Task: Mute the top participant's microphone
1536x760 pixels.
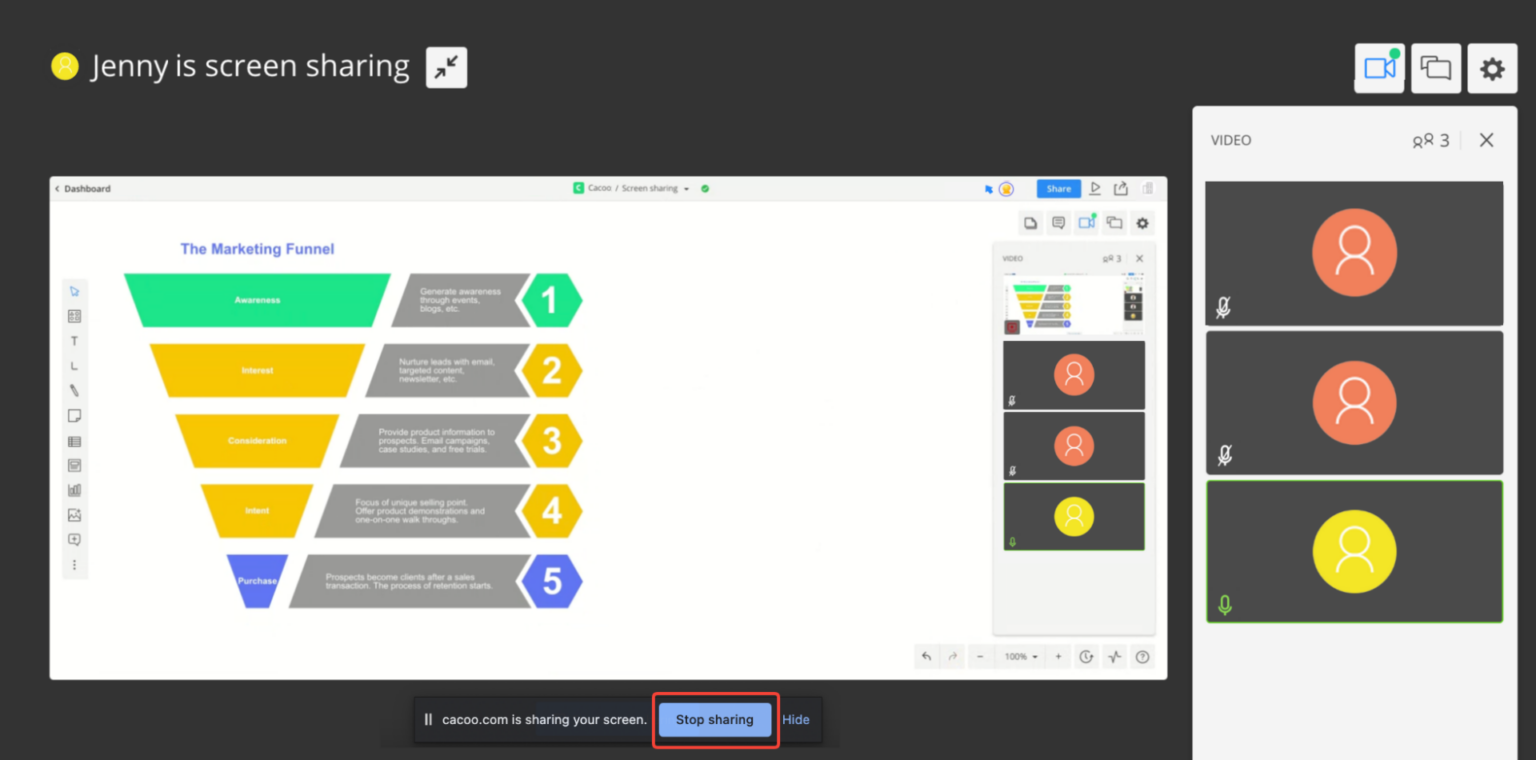Action: (x=1225, y=309)
